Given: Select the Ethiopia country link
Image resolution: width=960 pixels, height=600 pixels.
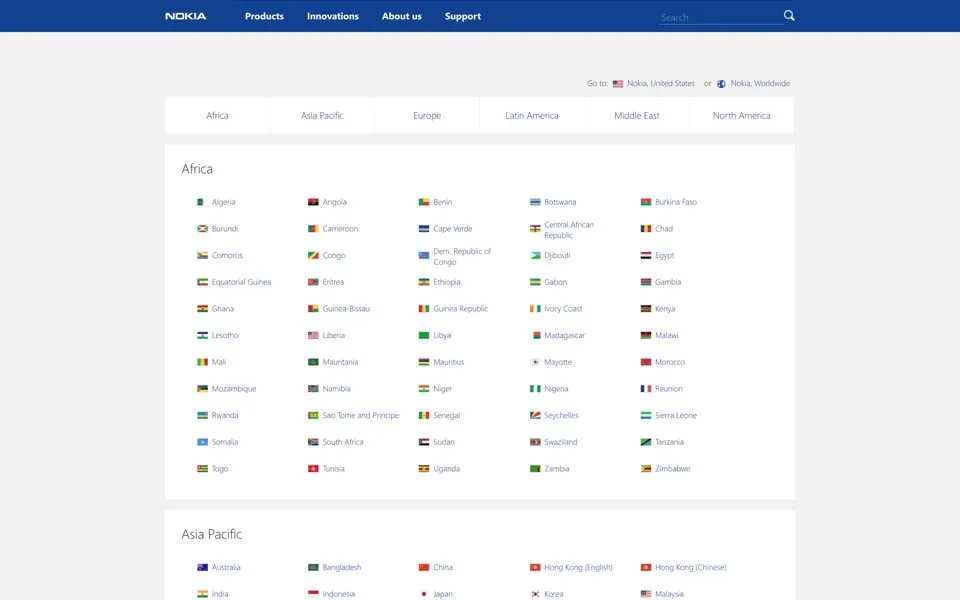Looking at the screenshot, I should (x=446, y=282).
